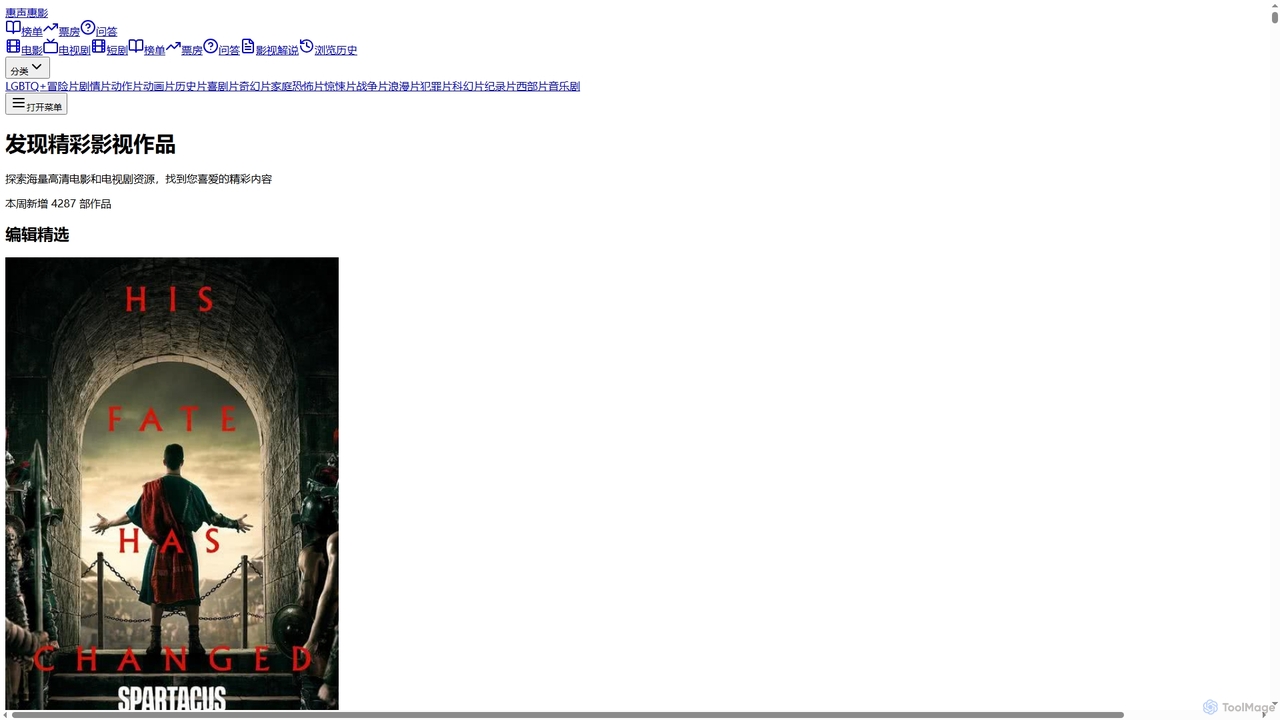Click the question mark icon for 问答 under the logo
The height and width of the screenshot is (720, 1280).
(x=88, y=28)
